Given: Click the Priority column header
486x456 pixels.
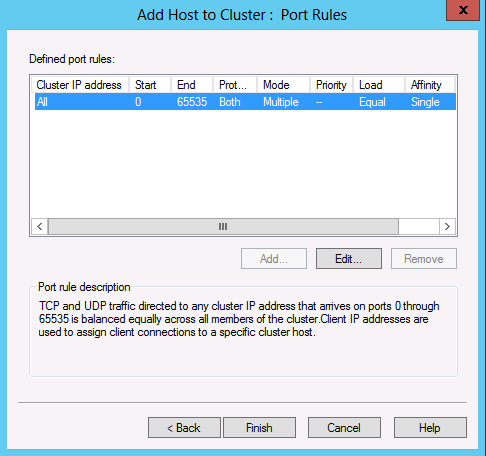Looking at the screenshot, I should [x=332, y=85].
